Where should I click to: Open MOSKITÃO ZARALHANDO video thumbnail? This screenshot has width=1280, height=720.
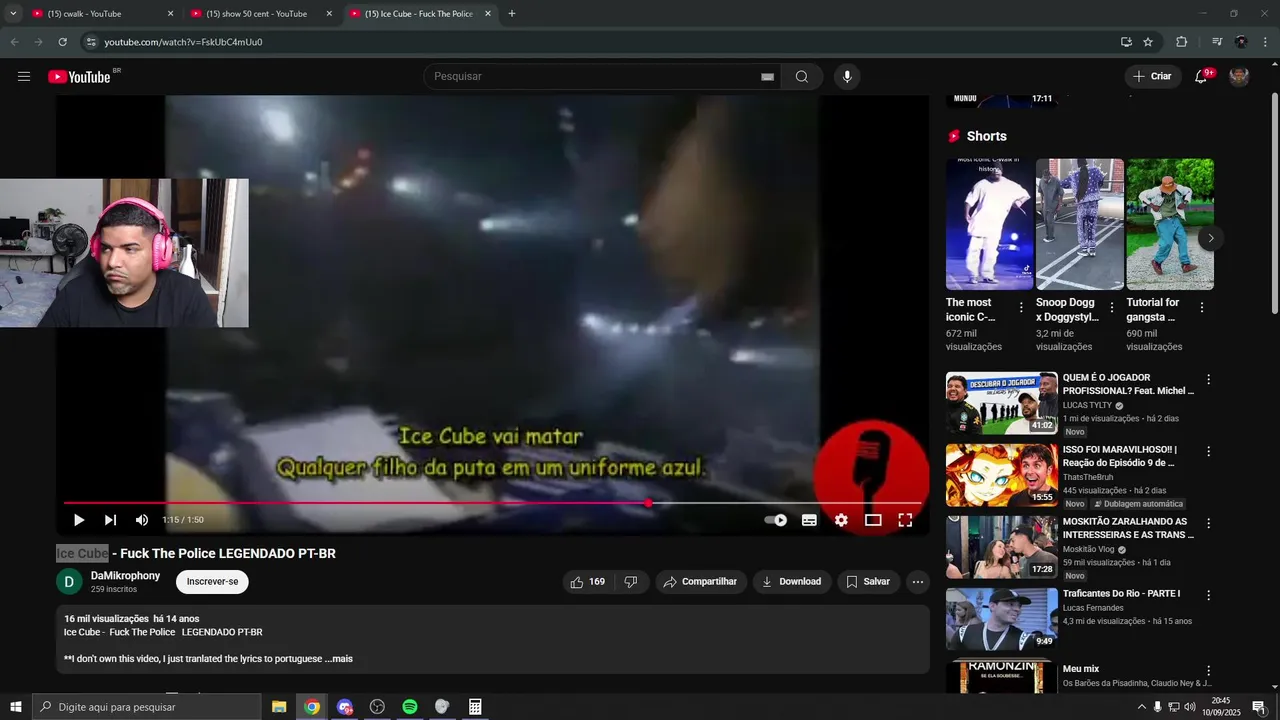click(1002, 547)
